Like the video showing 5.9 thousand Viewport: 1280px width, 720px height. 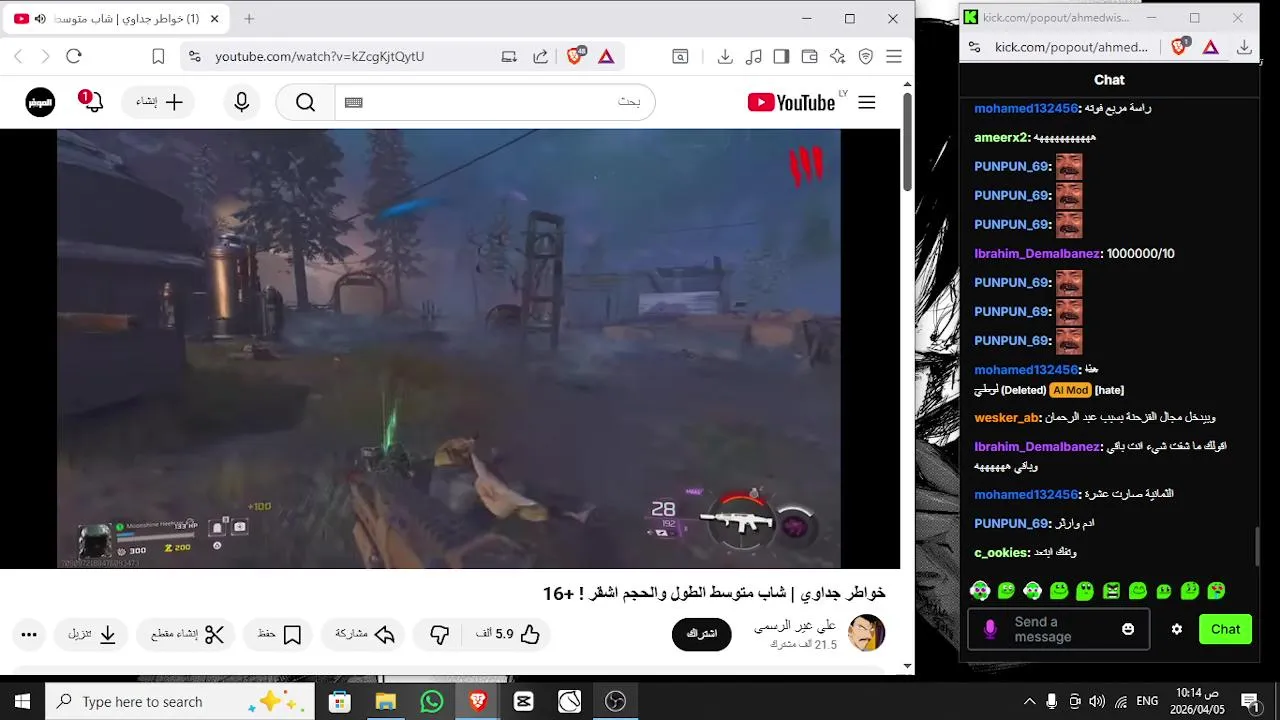(x=507, y=634)
